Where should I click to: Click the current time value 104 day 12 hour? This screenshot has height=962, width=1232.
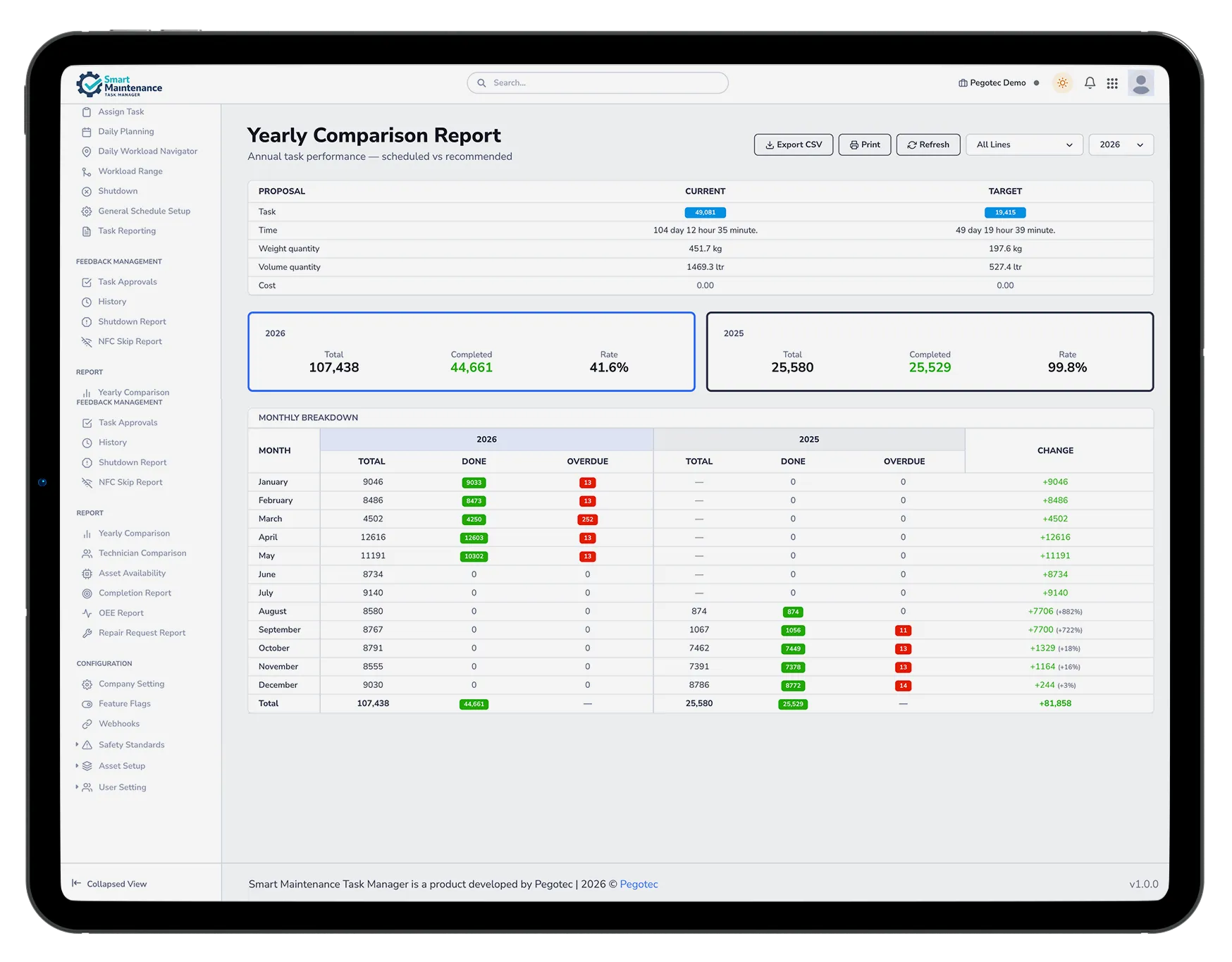point(705,230)
